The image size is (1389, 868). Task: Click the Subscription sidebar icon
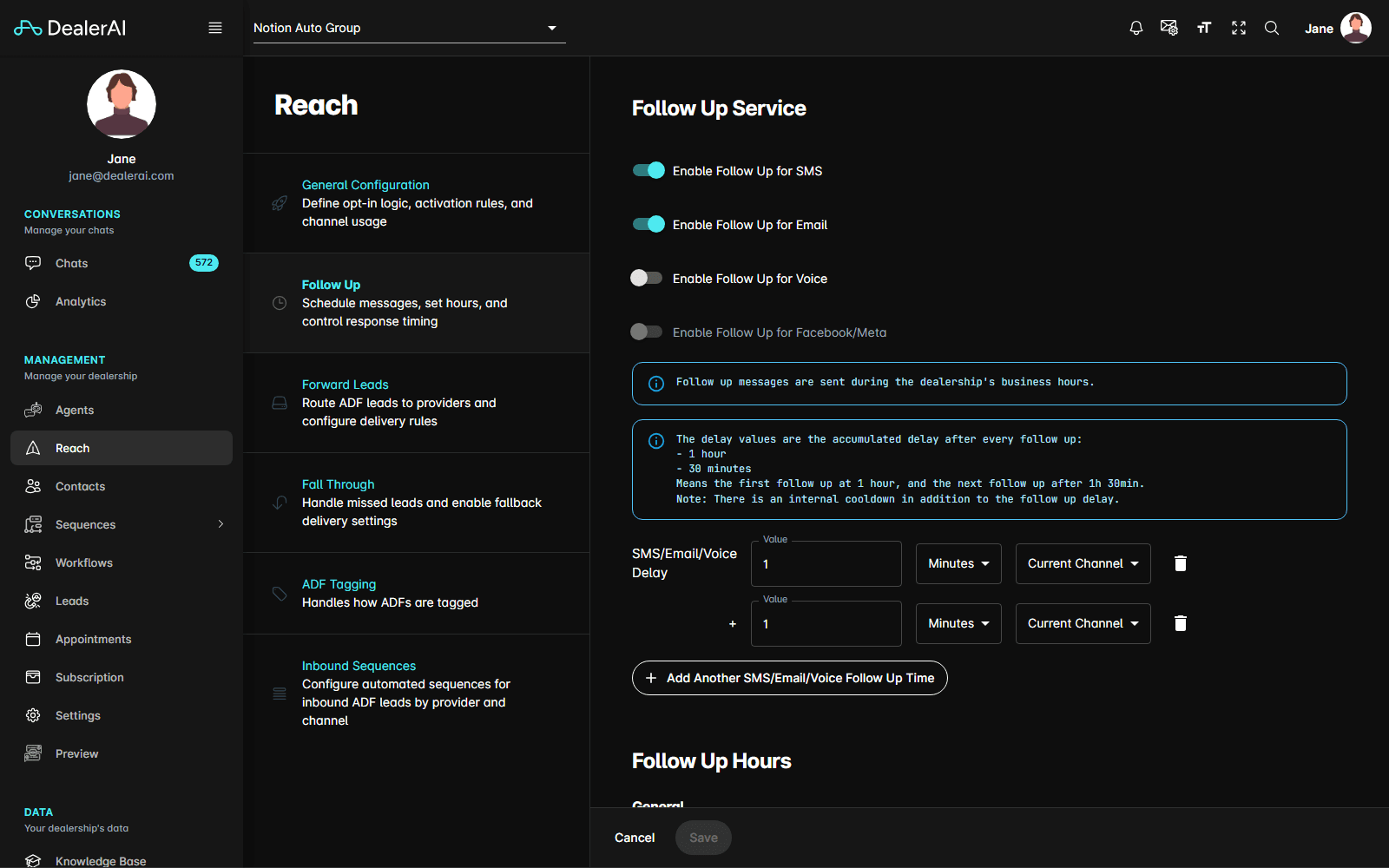(x=33, y=677)
